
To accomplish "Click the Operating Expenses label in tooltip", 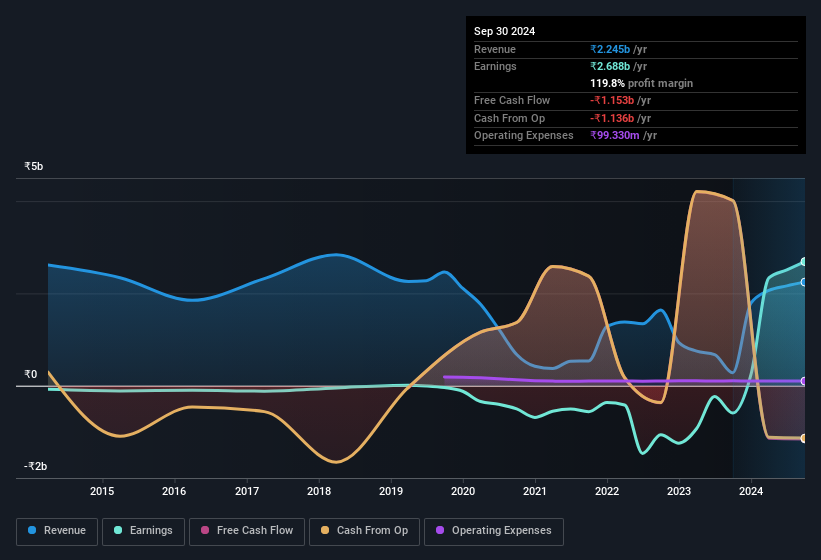I will 524,136.
